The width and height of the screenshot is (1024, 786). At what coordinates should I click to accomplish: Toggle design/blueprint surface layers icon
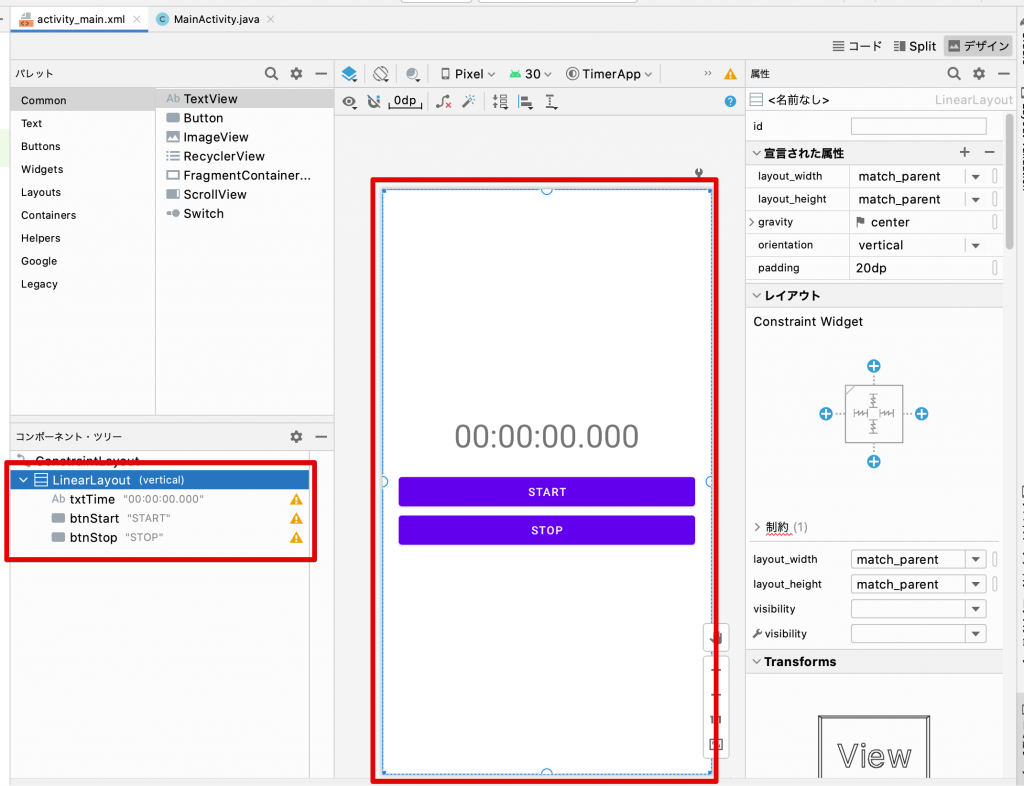349,73
